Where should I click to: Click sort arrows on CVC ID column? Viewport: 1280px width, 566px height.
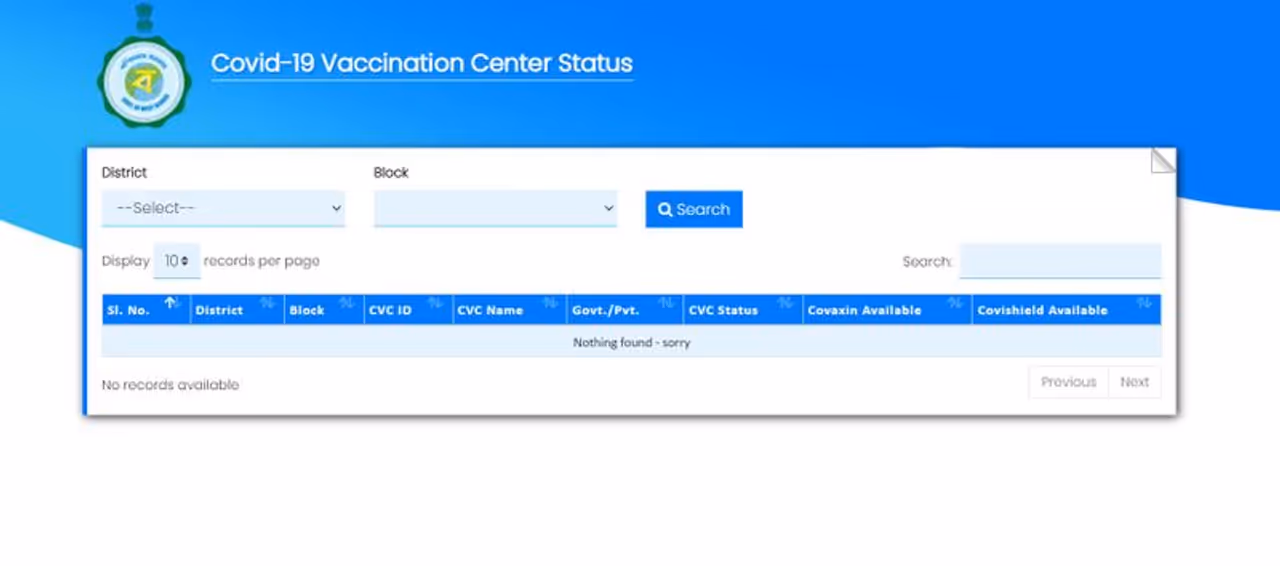[x=435, y=303]
